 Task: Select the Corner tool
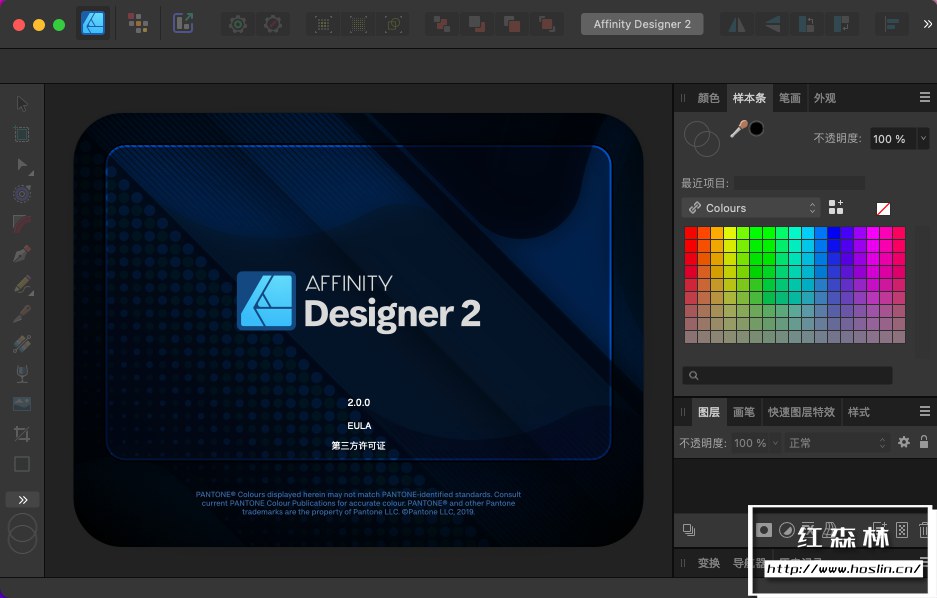click(22, 223)
